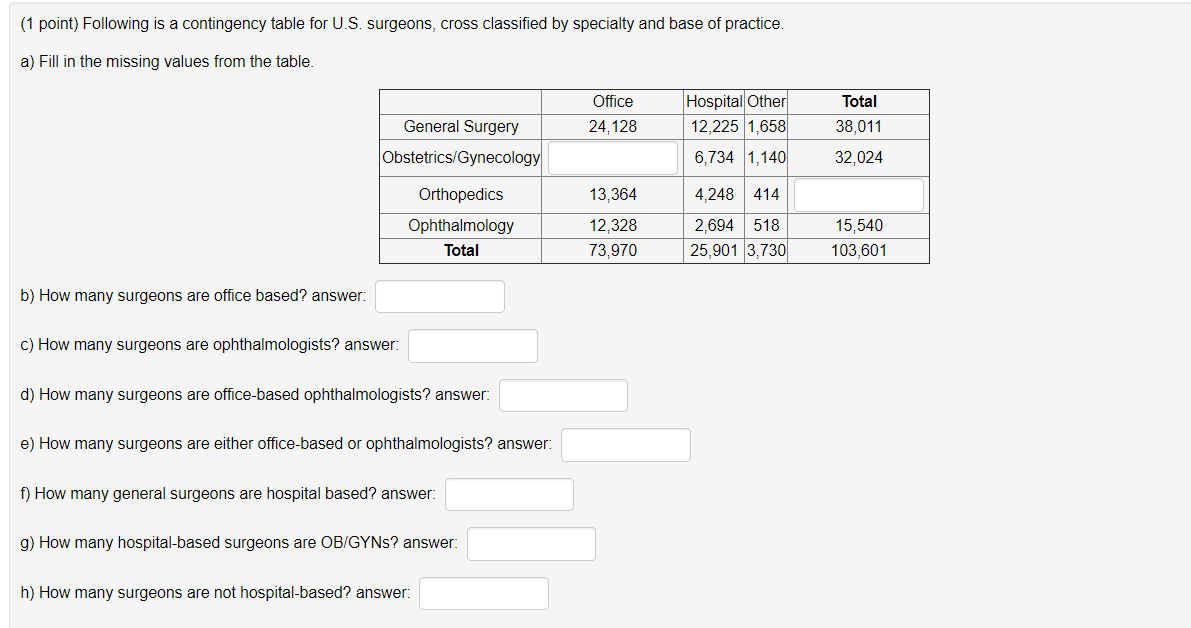Click the office-based ophthalmologists answer box
1191x628 pixels.
pos(564,396)
